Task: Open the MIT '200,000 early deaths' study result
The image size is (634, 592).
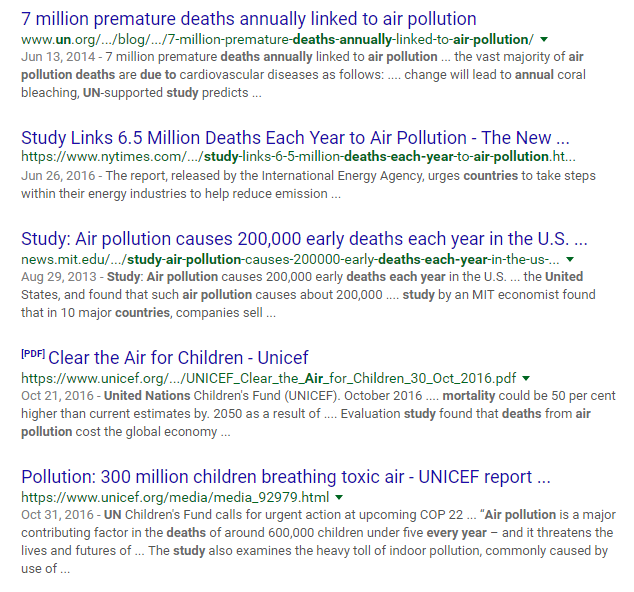Action: point(304,239)
